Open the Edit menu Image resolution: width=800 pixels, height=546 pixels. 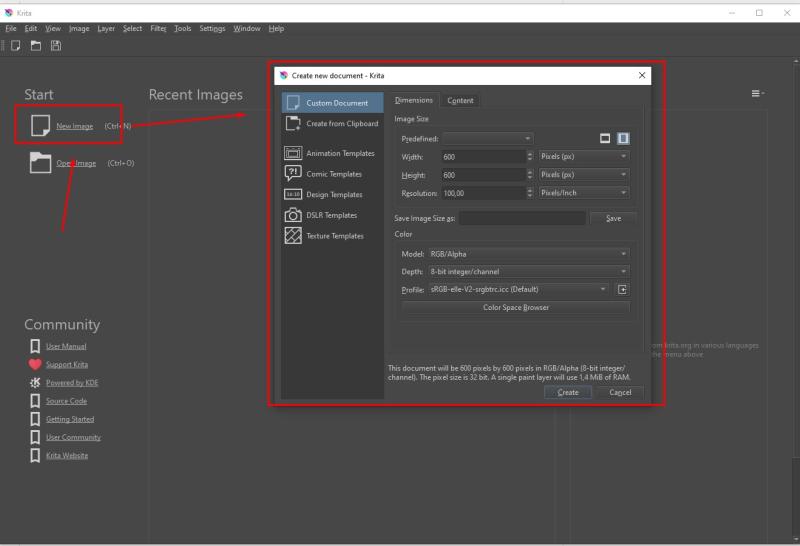click(31, 29)
